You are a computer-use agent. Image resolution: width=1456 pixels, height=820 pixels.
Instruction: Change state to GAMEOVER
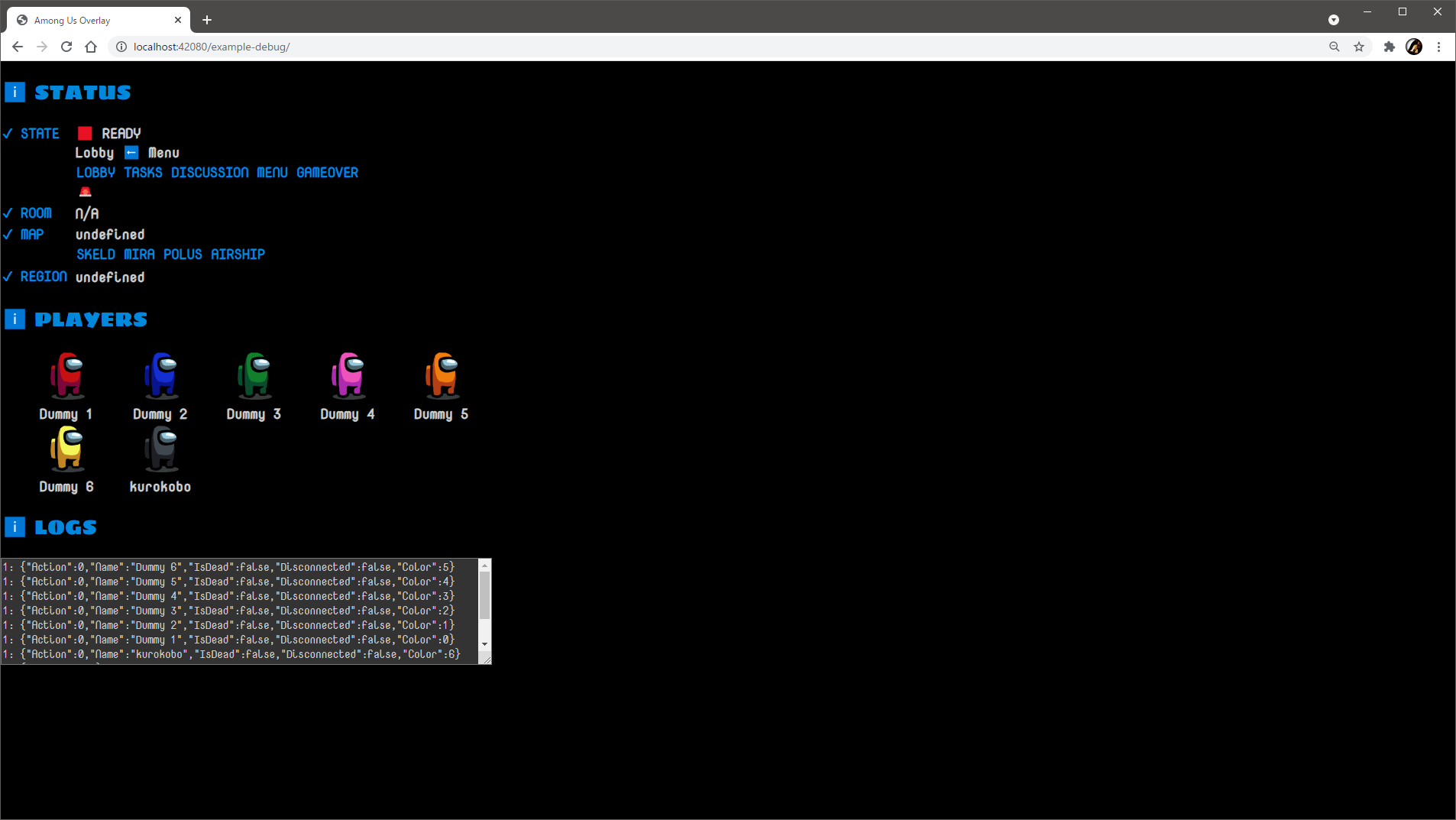327,173
